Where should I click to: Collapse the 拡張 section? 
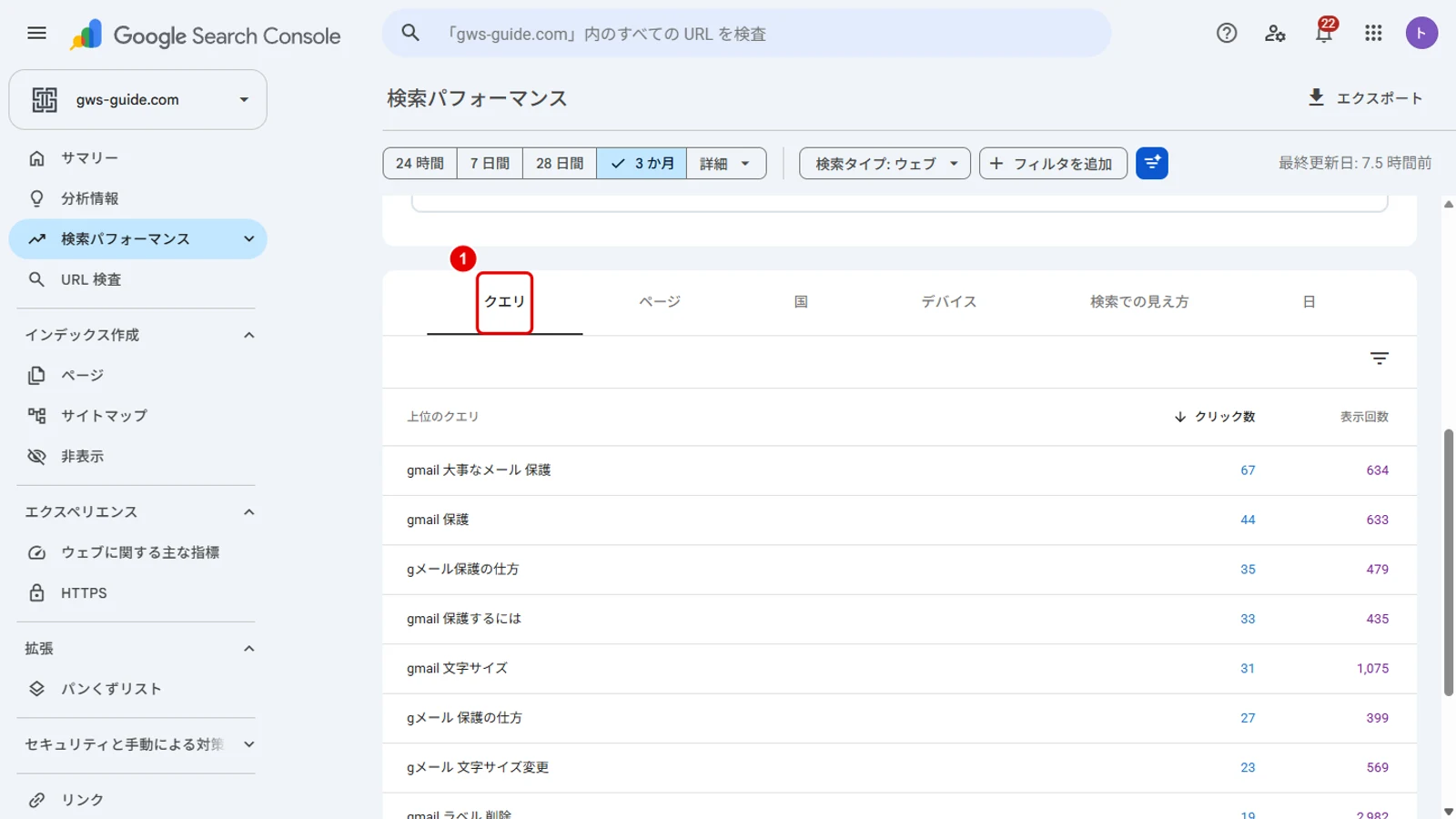point(248,649)
